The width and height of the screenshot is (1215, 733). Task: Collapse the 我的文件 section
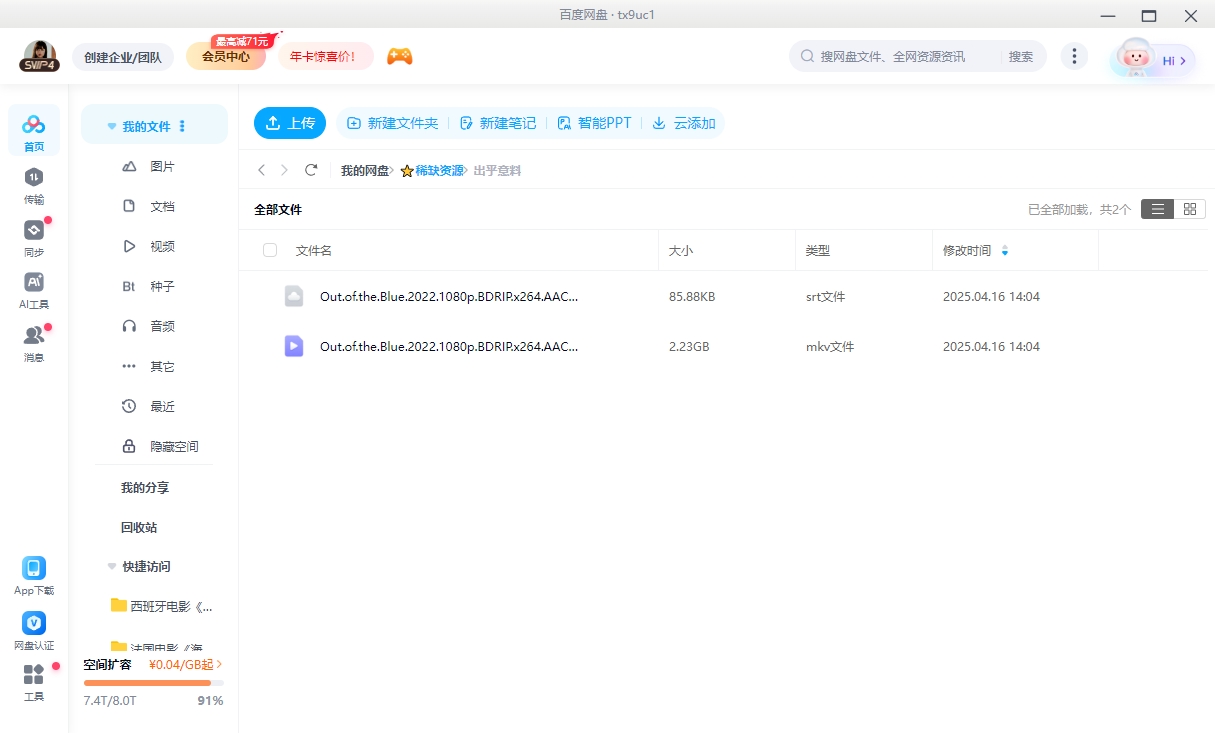click(x=111, y=124)
